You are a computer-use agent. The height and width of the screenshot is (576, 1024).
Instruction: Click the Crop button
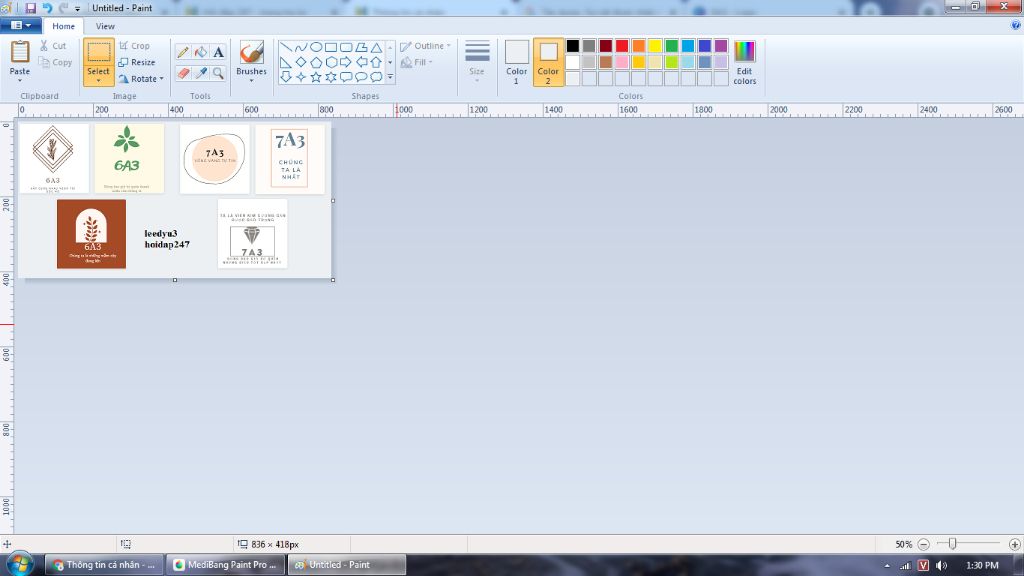(135, 46)
